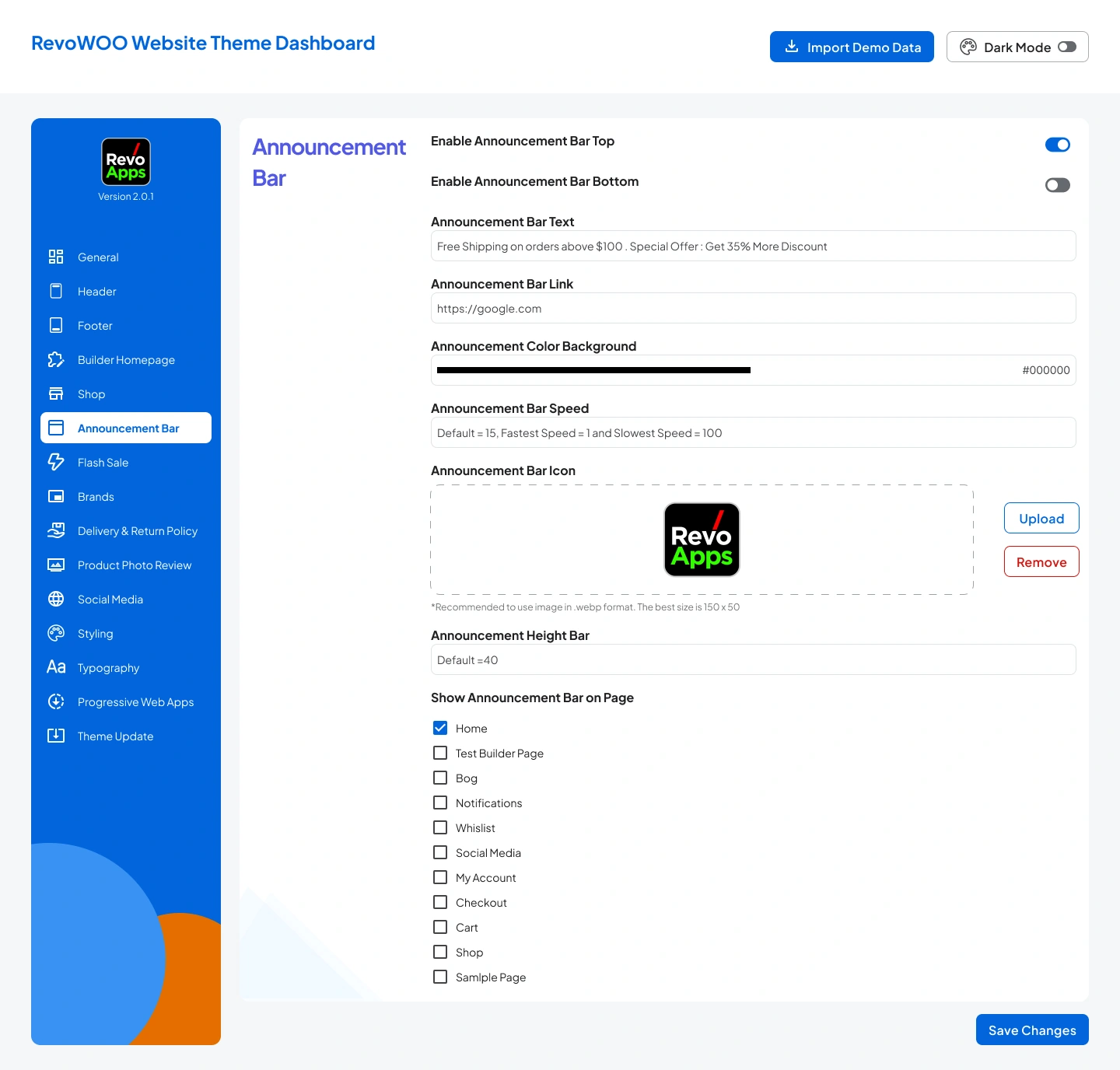Click the Progressive Web Apps download icon
Image resolution: width=1120 pixels, height=1070 pixels.
[56, 701]
